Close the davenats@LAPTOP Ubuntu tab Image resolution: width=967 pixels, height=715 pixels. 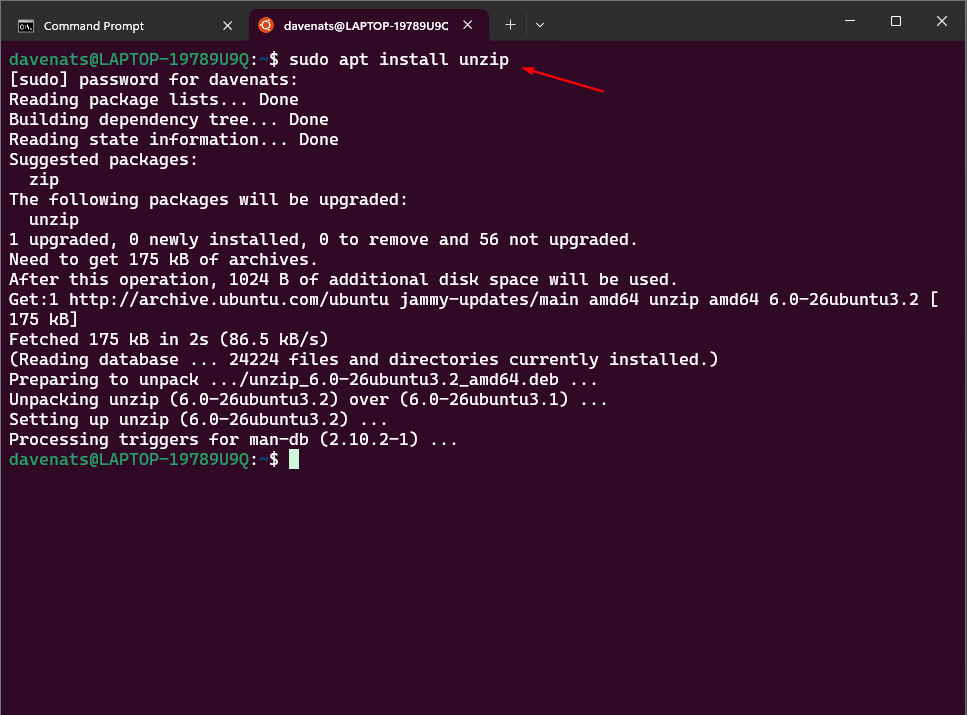(468, 25)
